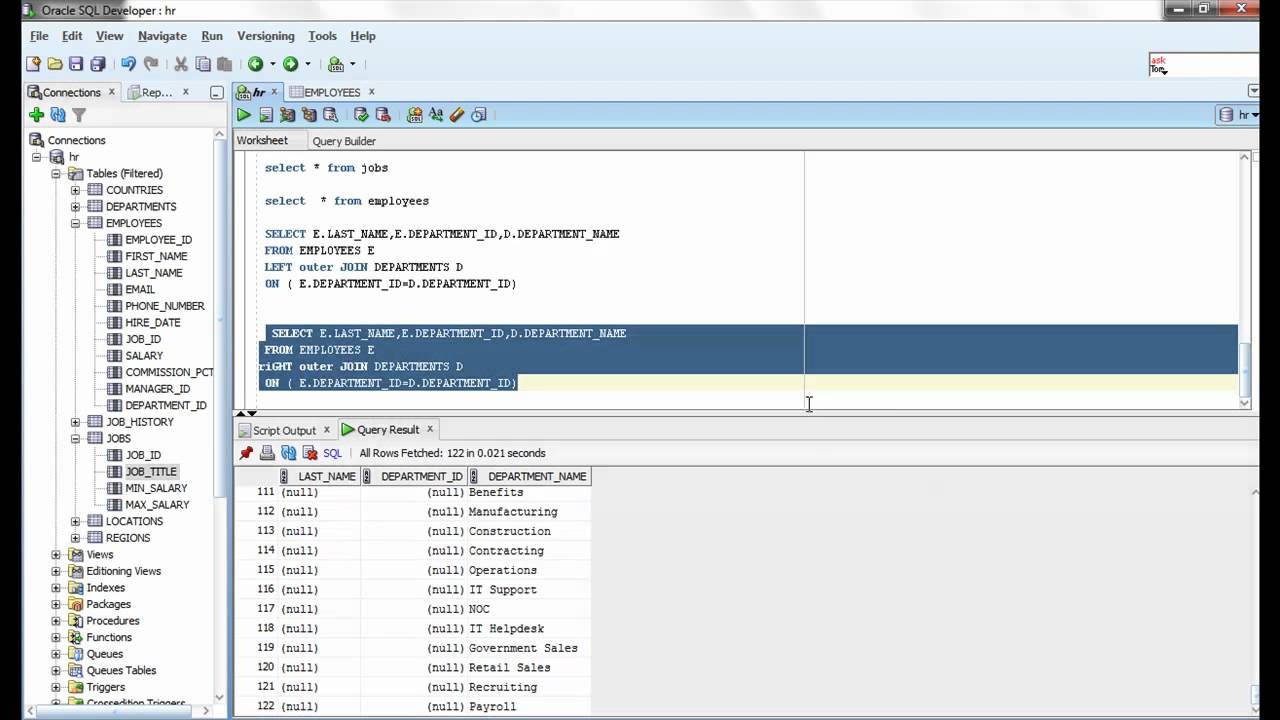This screenshot has height=720, width=1280.
Task: Run the statement with the green play icon
Action: (244, 115)
